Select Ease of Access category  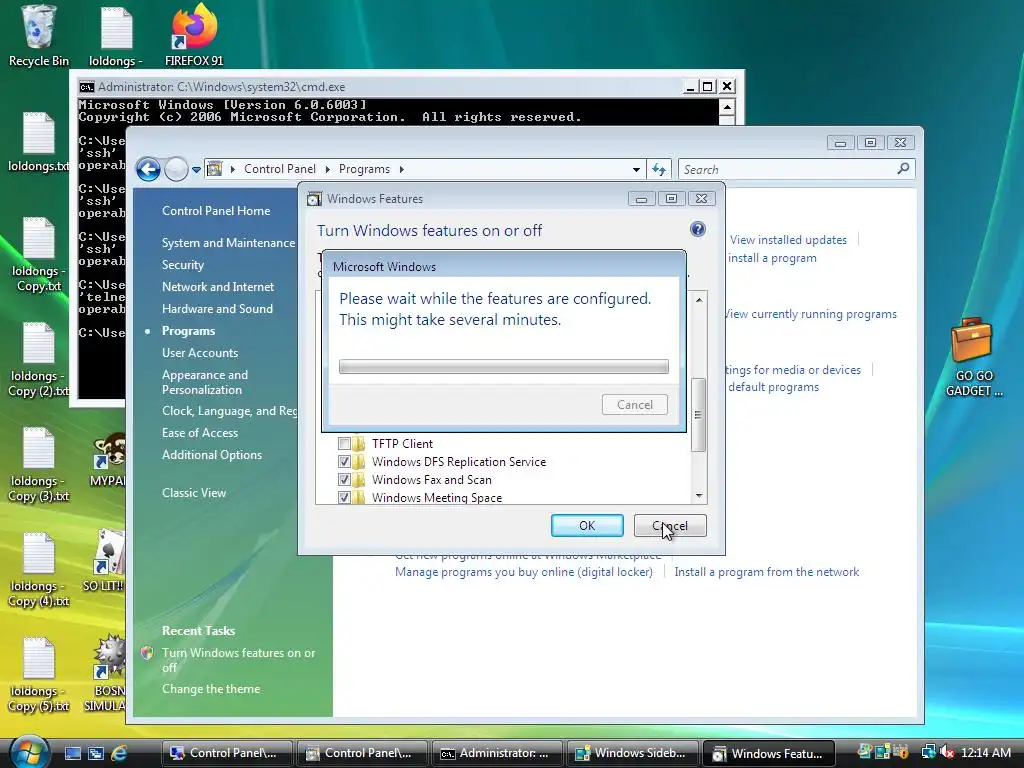tap(200, 433)
